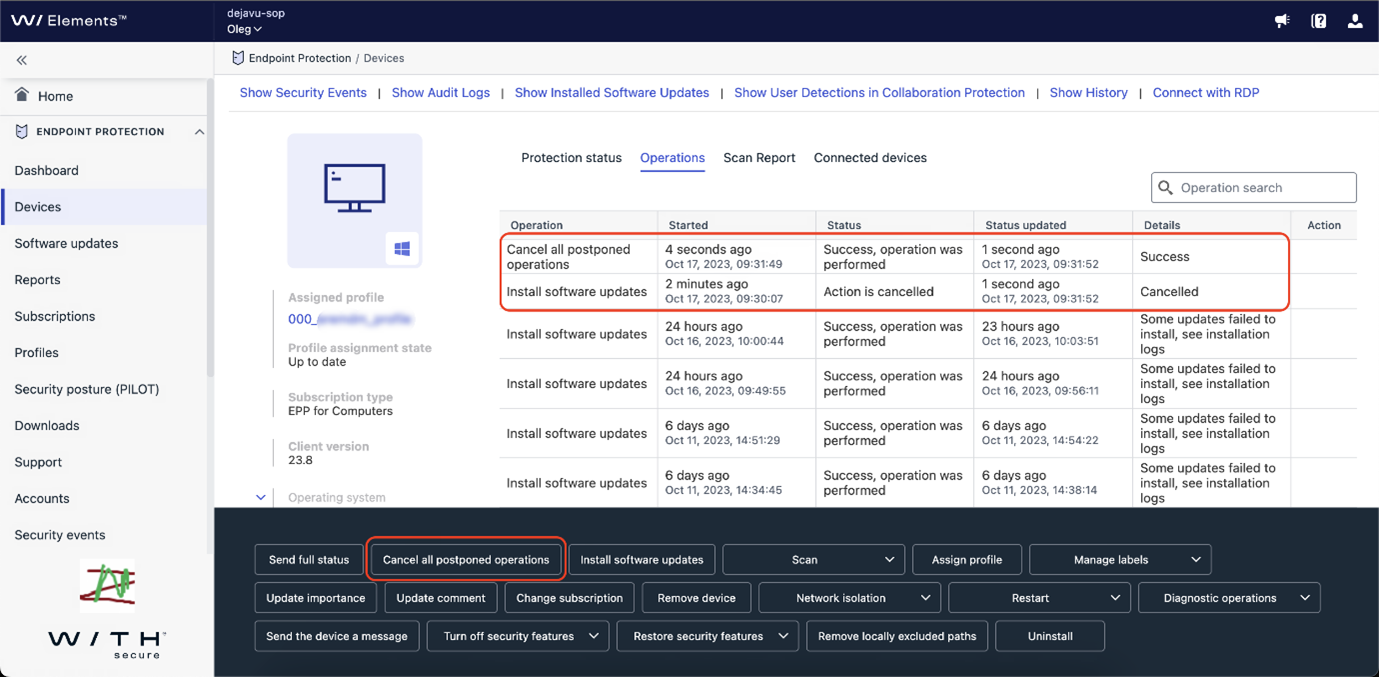1379x677 pixels.
Task: Open the user account profile icon
Action: coord(1355,21)
